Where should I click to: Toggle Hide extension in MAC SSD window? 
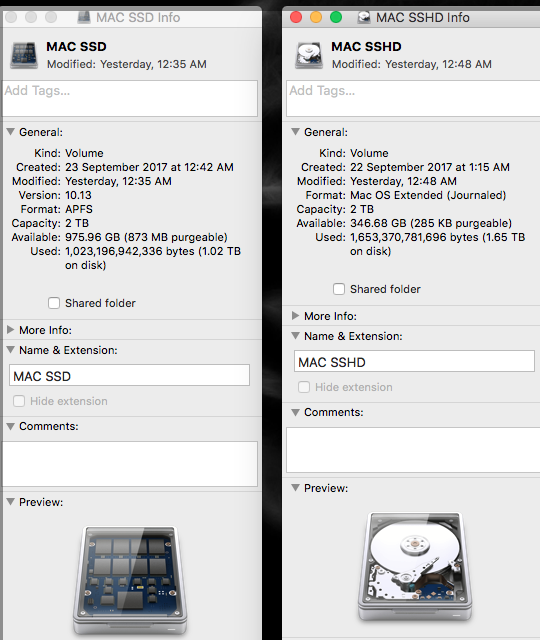pyautogui.click(x=19, y=401)
